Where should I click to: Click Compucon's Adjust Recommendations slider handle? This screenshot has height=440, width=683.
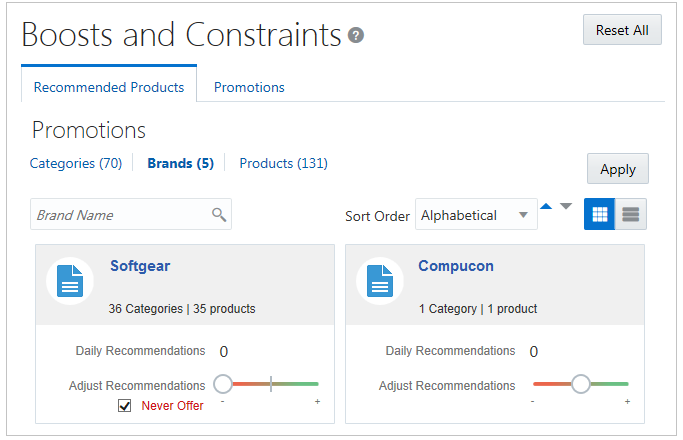580,384
